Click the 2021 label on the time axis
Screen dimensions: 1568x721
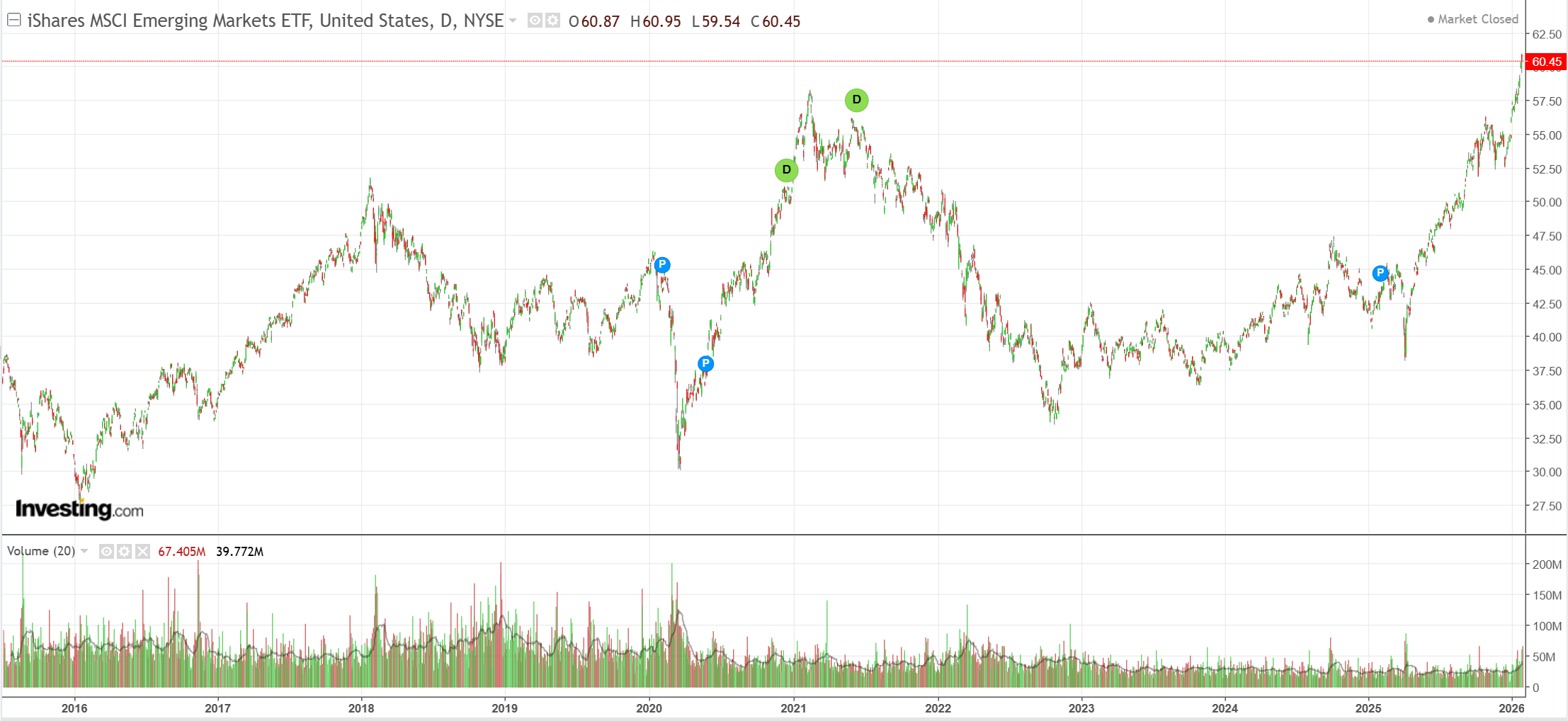click(793, 708)
